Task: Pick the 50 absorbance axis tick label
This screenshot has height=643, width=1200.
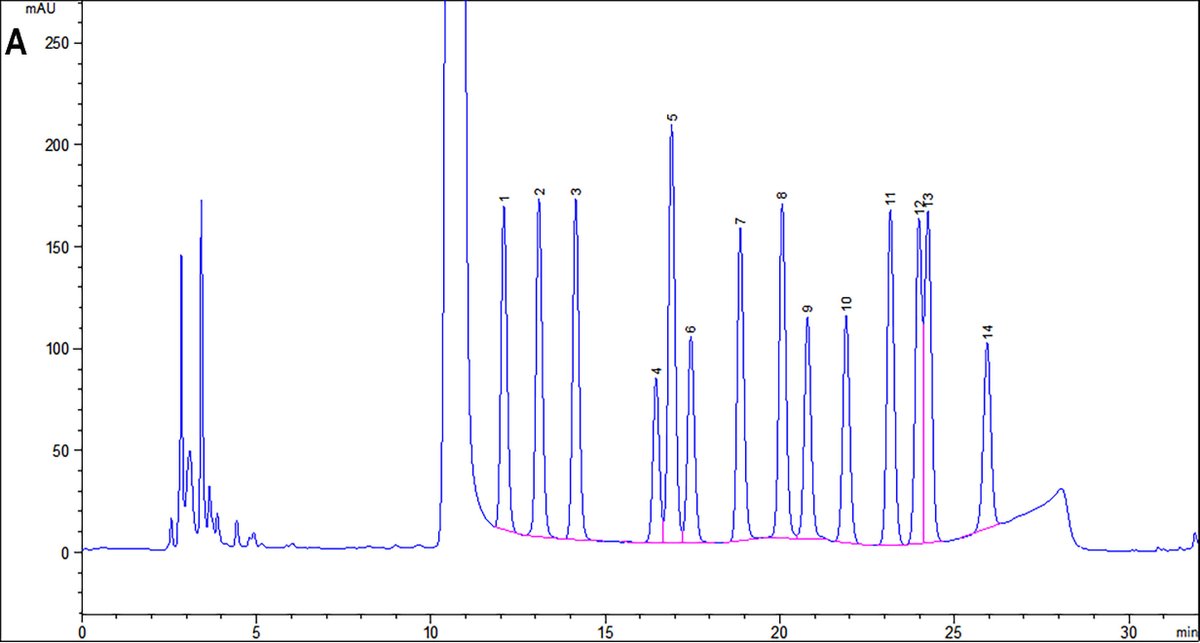Action: tap(62, 451)
